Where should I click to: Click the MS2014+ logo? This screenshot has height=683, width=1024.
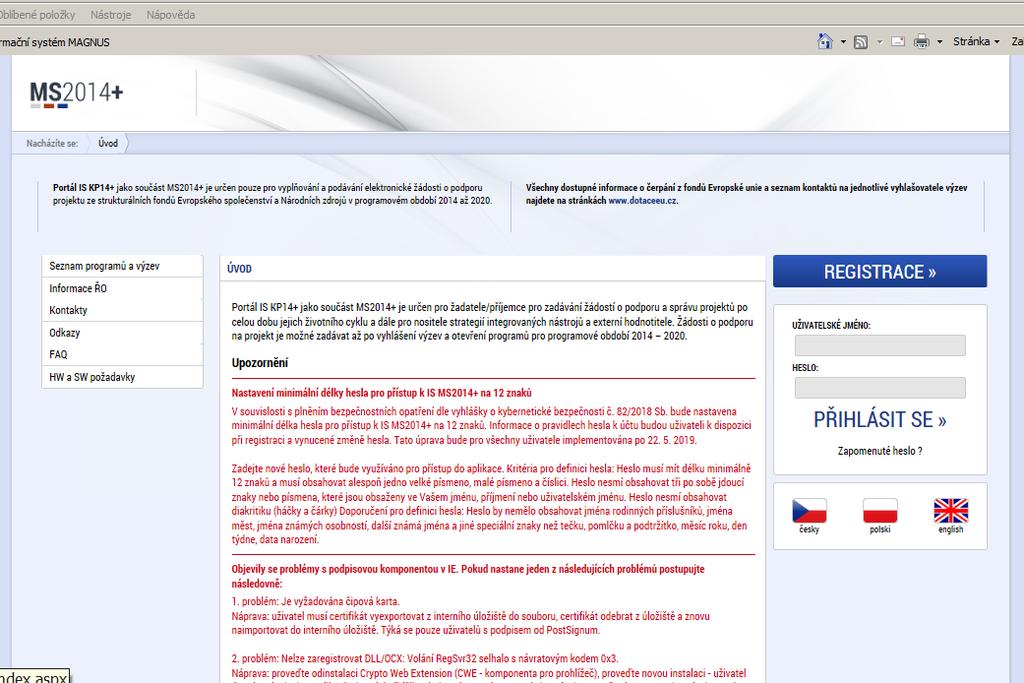coord(76,94)
